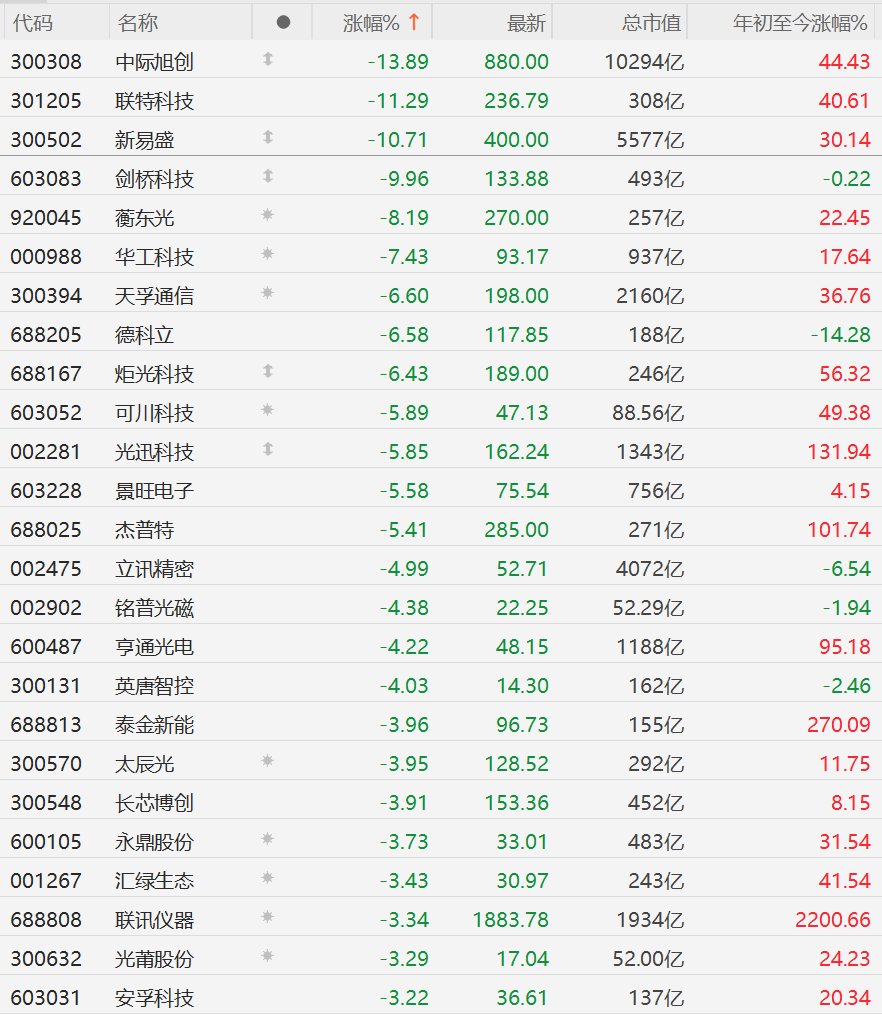Select stock name 亨通光电
Screen dimensions: 882x1014
pos(155,647)
